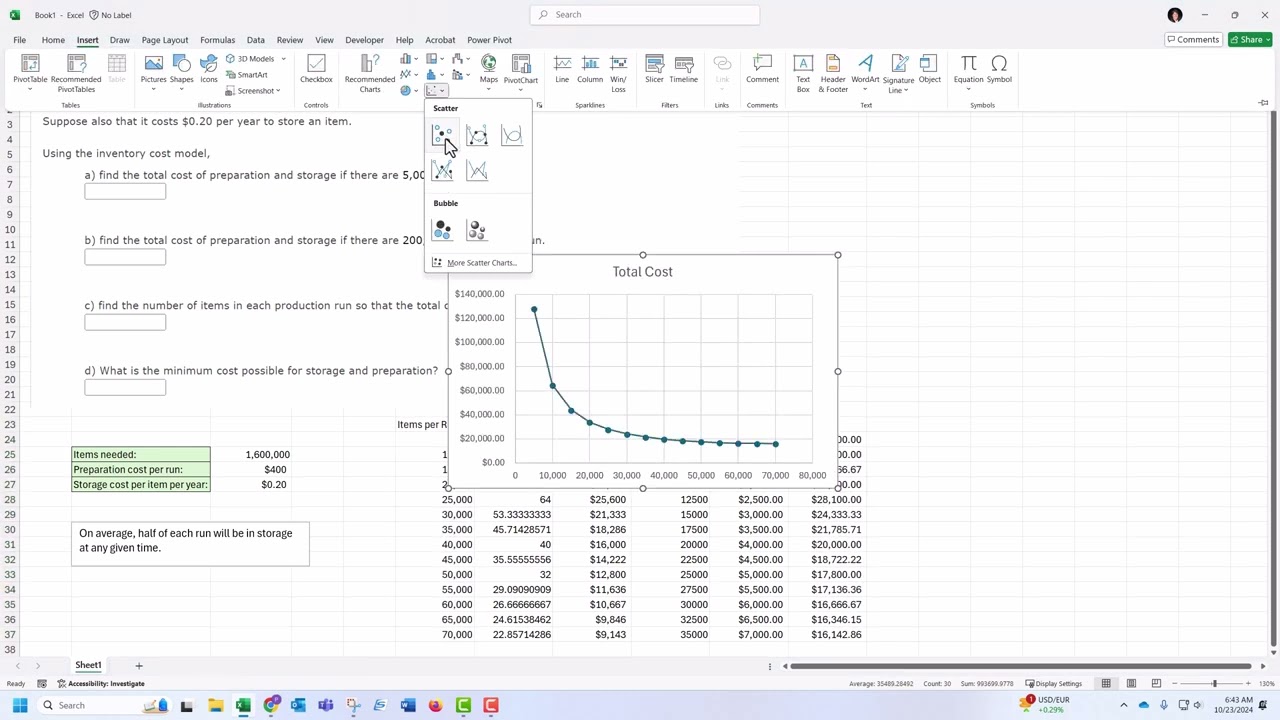Image resolution: width=1280 pixels, height=720 pixels.
Task: Click the answer box for part a
Action: pos(125,191)
